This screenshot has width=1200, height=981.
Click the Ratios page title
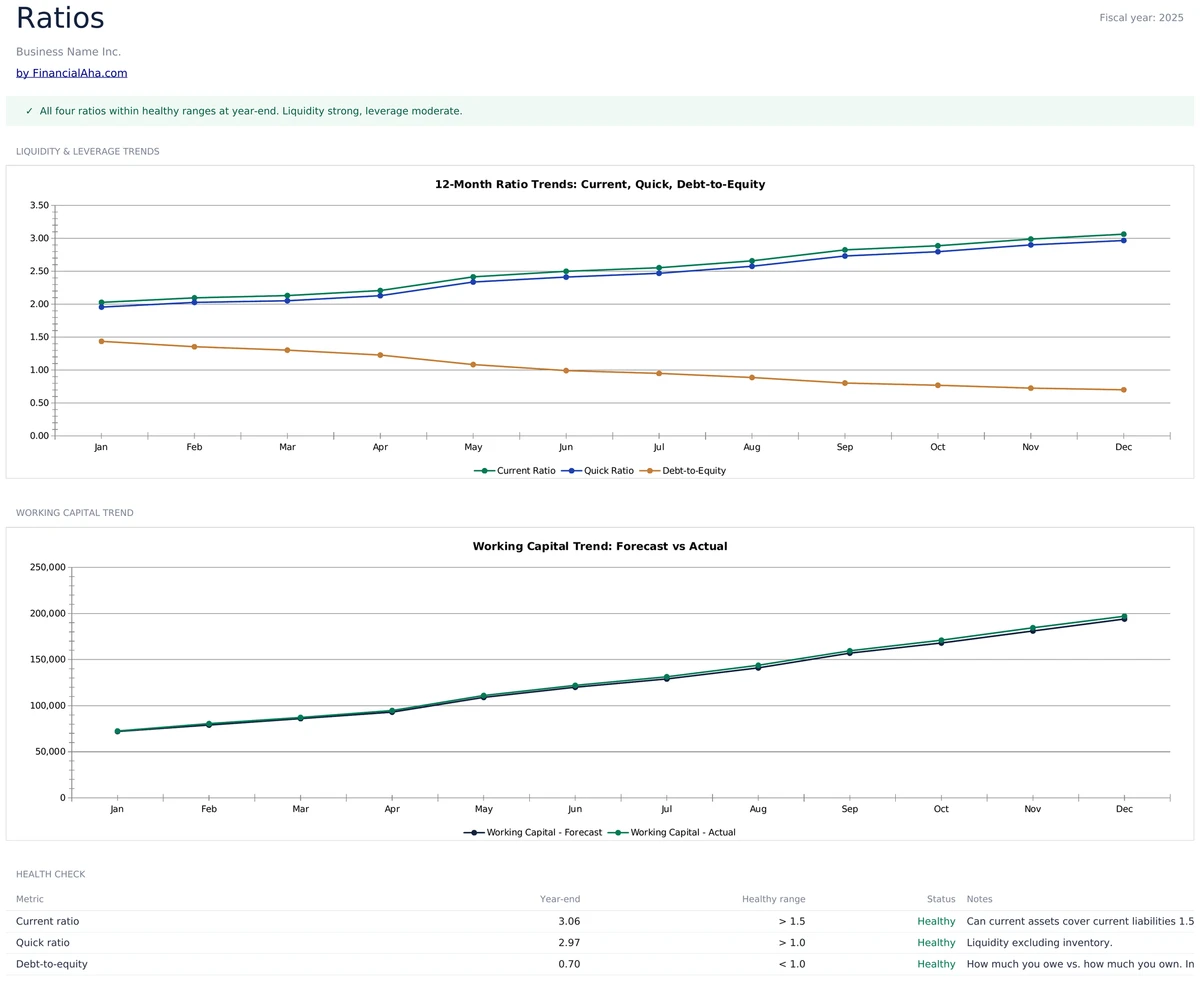point(60,19)
